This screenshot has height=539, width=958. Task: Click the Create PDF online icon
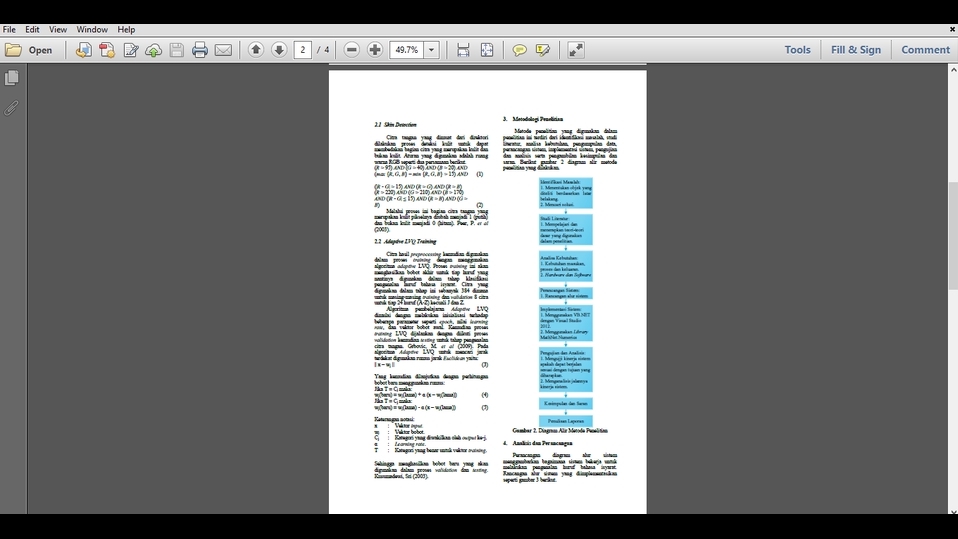coord(84,50)
